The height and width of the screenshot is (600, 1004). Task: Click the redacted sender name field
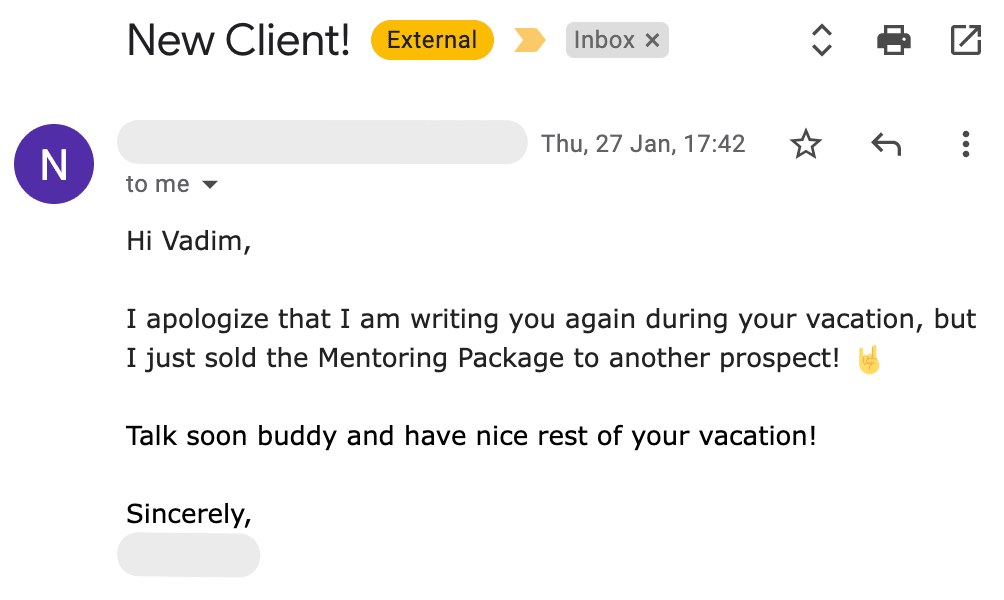tap(321, 143)
